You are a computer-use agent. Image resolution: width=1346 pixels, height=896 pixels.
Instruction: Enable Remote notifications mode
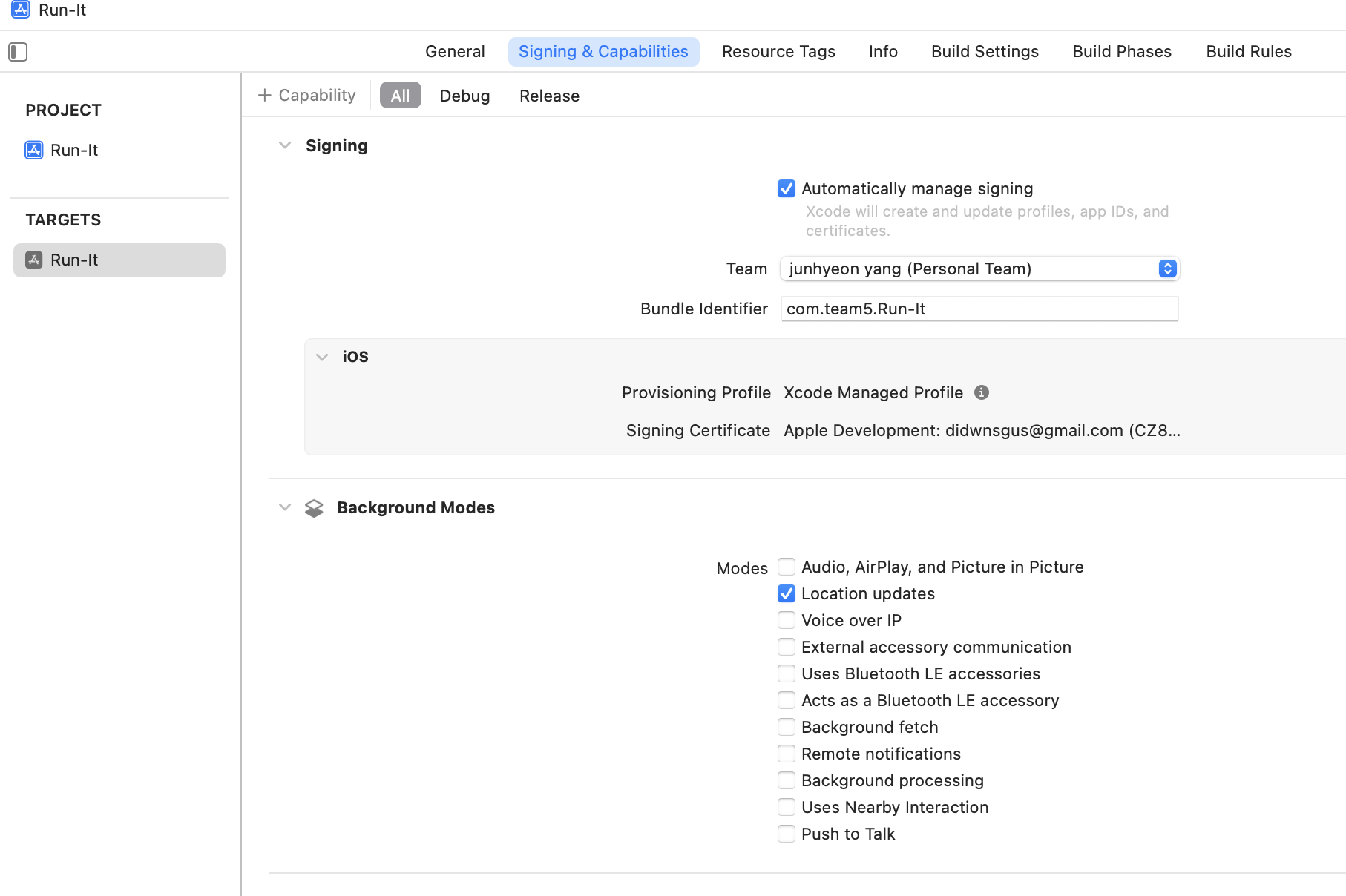point(787,754)
